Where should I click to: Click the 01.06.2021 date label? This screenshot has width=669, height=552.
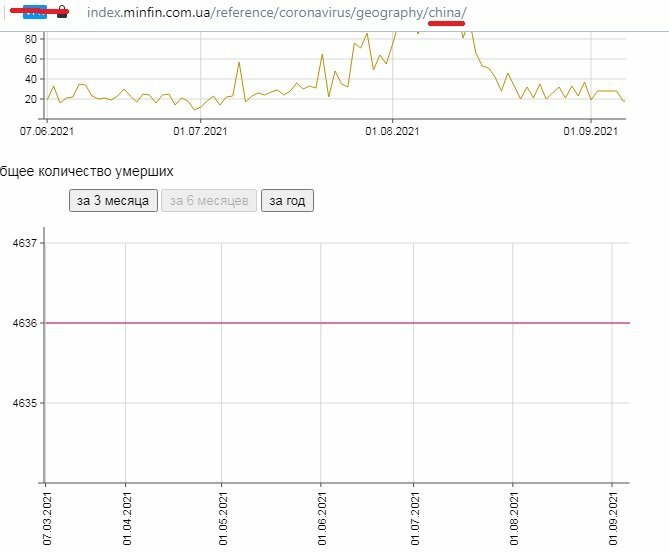322,518
